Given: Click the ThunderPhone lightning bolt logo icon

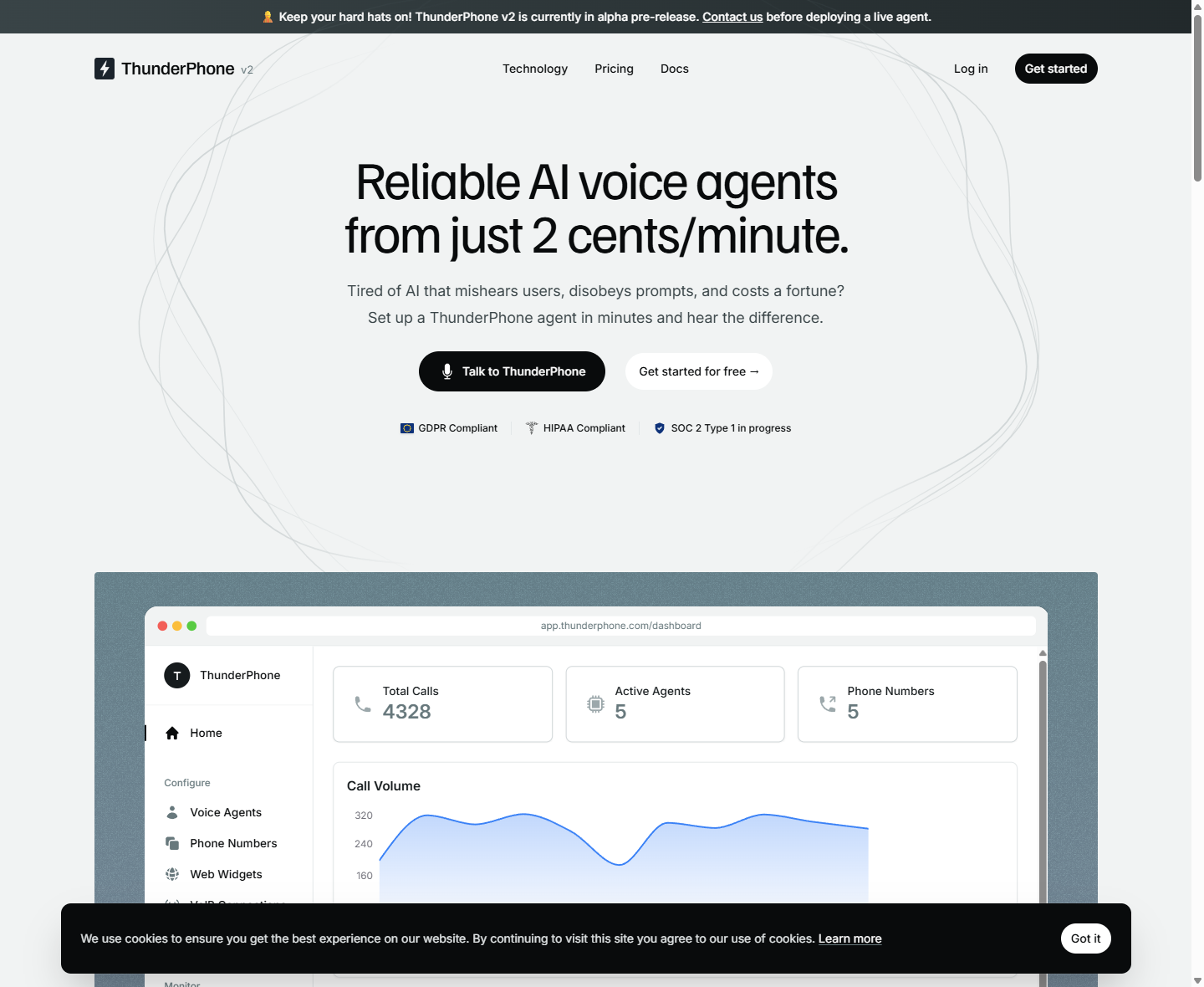Looking at the screenshot, I should [105, 69].
